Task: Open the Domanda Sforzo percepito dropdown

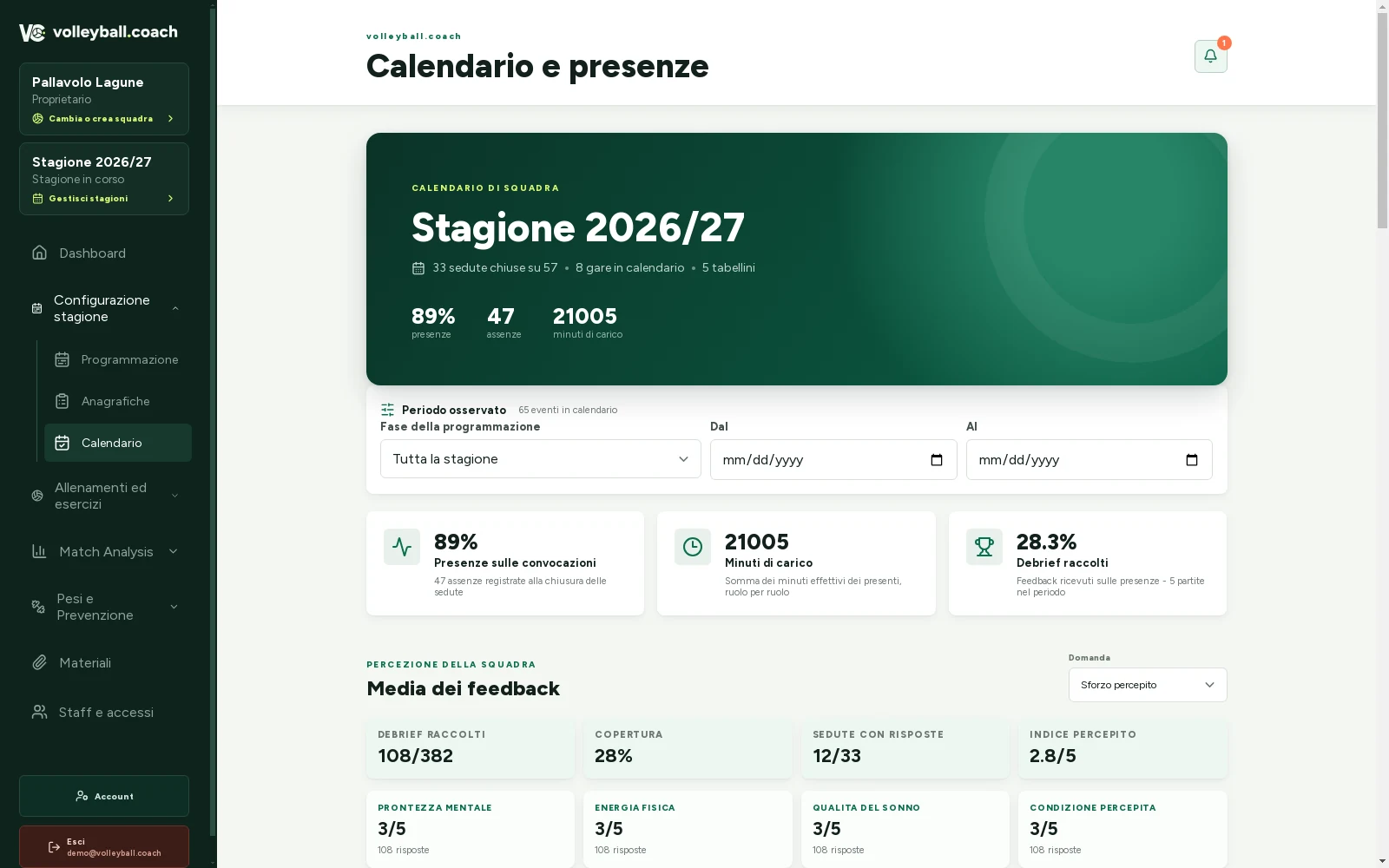Action: point(1148,685)
